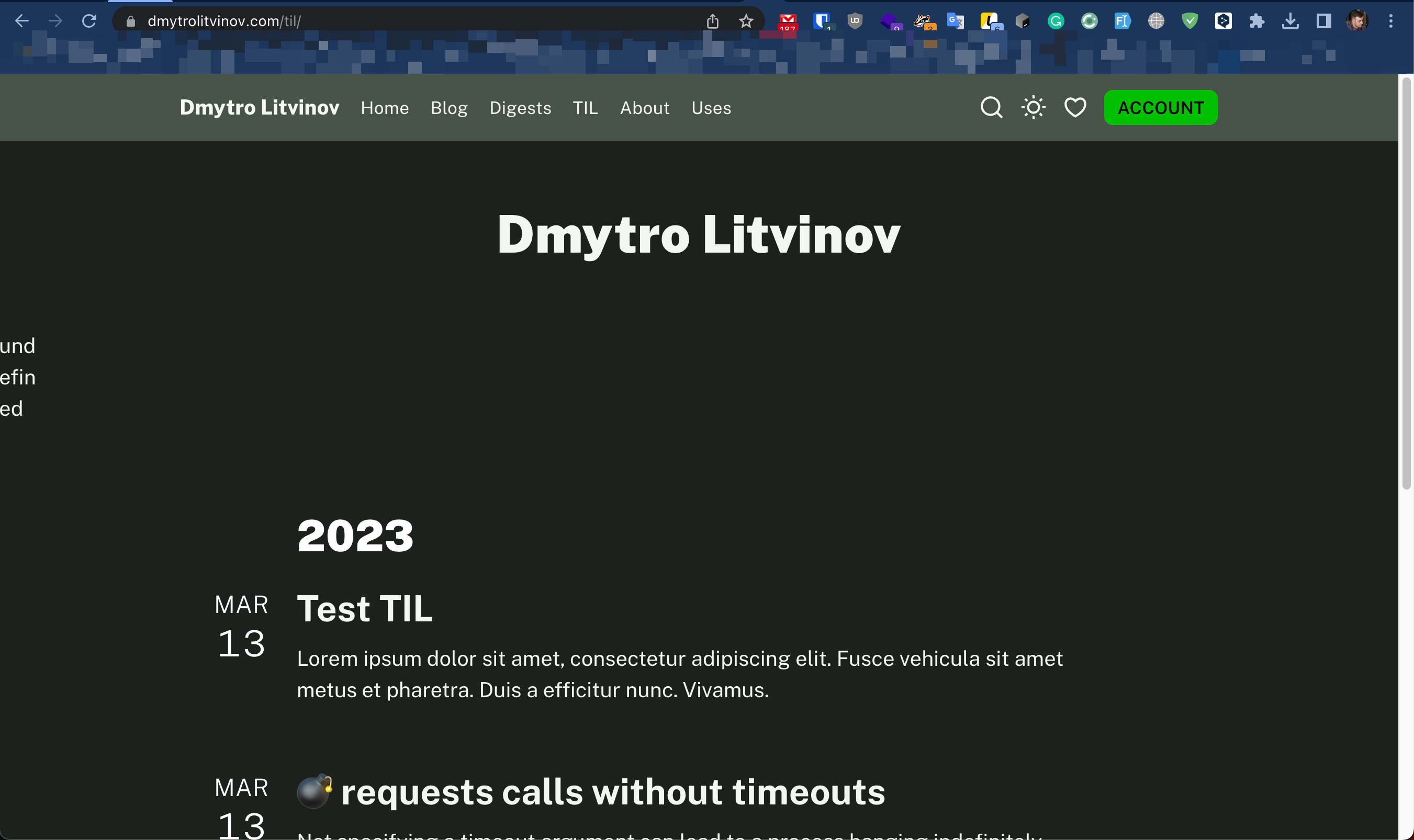Toggle the browser side panel icon

[1323, 21]
